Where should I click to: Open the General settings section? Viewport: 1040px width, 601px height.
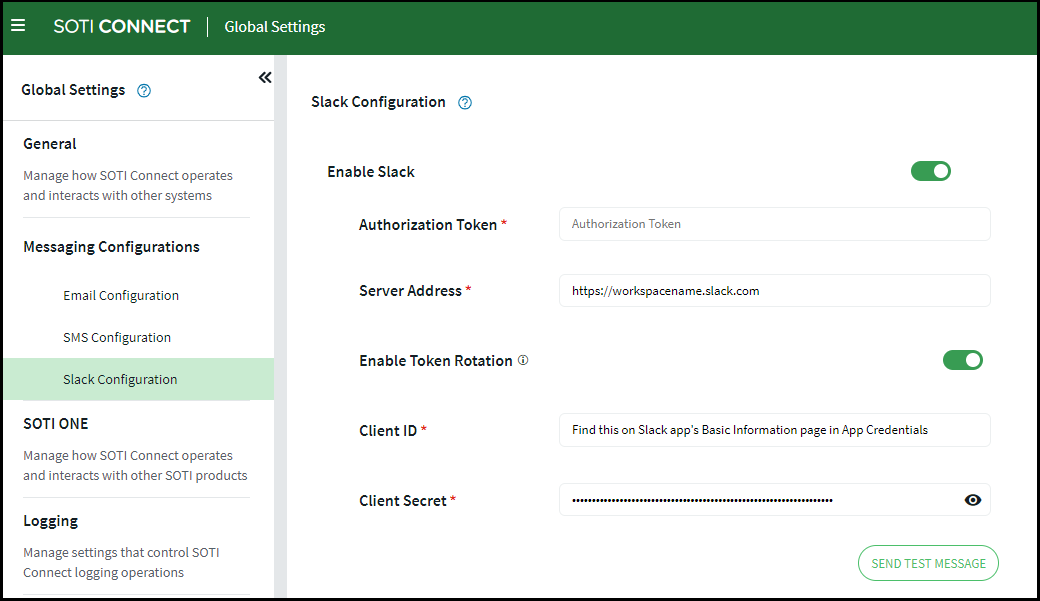pos(50,144)
